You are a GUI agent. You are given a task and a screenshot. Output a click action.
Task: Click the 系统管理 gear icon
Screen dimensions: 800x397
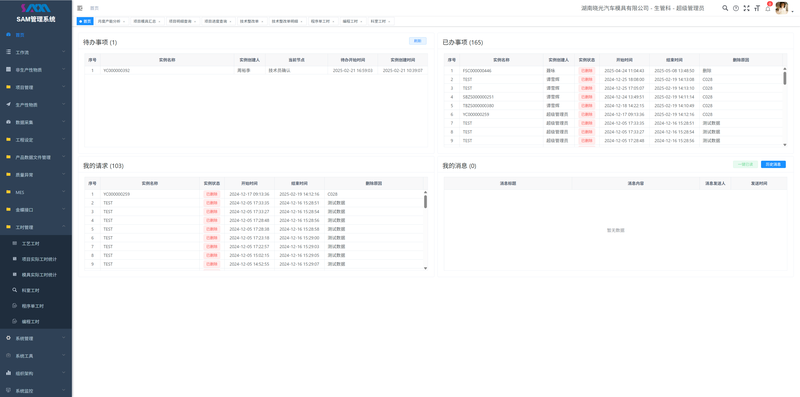(x=8, y=338)
